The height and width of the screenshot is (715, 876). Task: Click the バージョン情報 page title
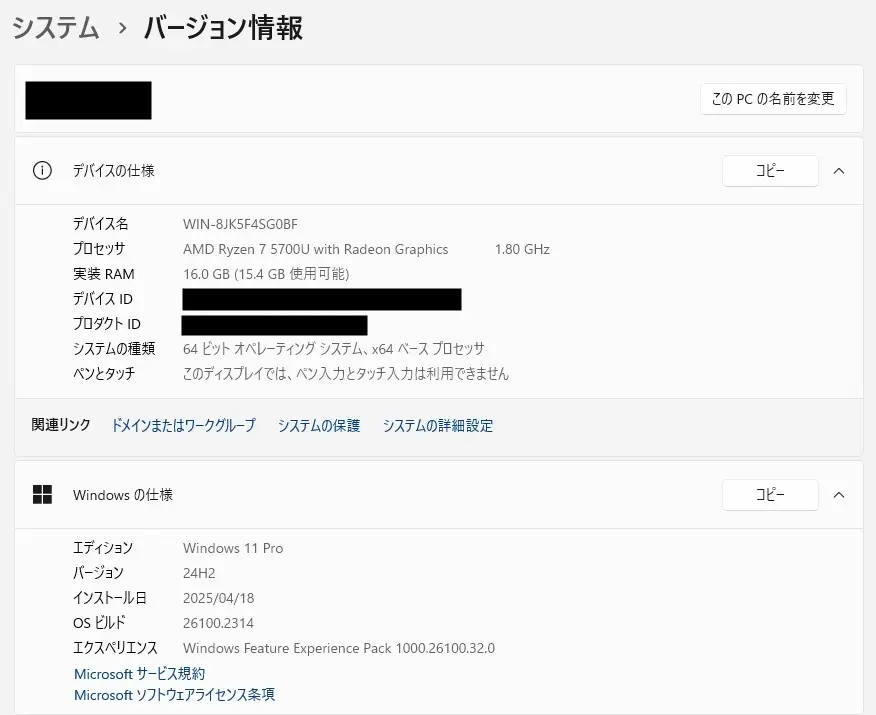coord(223,28)
